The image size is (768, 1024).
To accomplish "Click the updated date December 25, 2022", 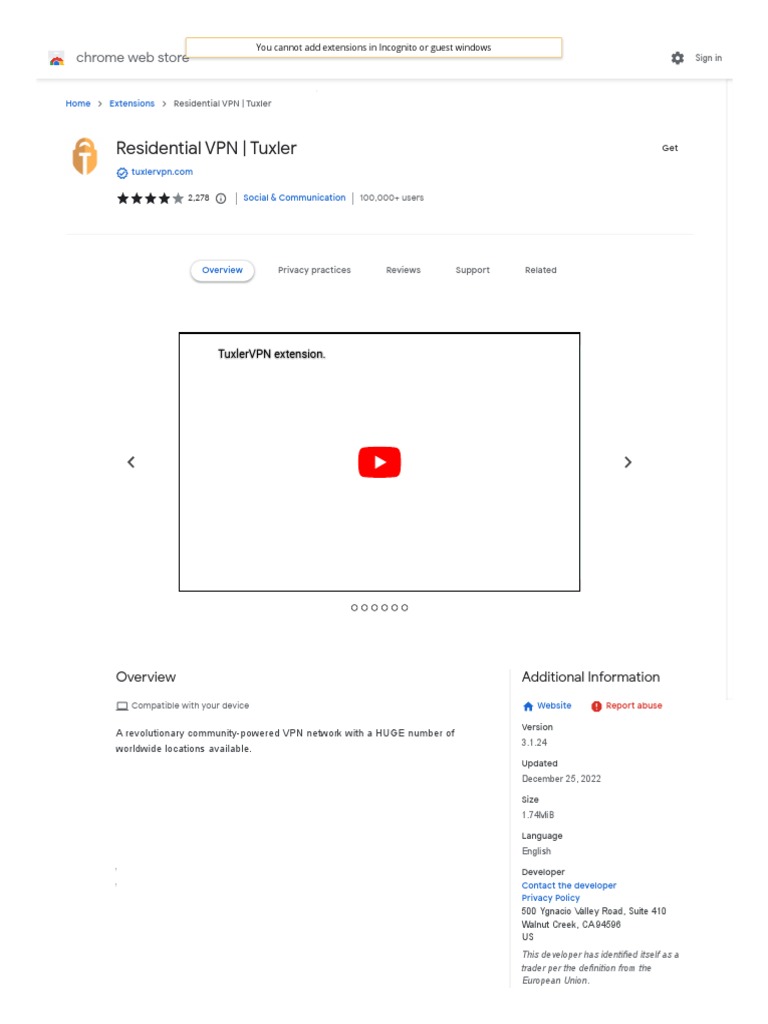I will pyautogui.click(x=561, y=779).
